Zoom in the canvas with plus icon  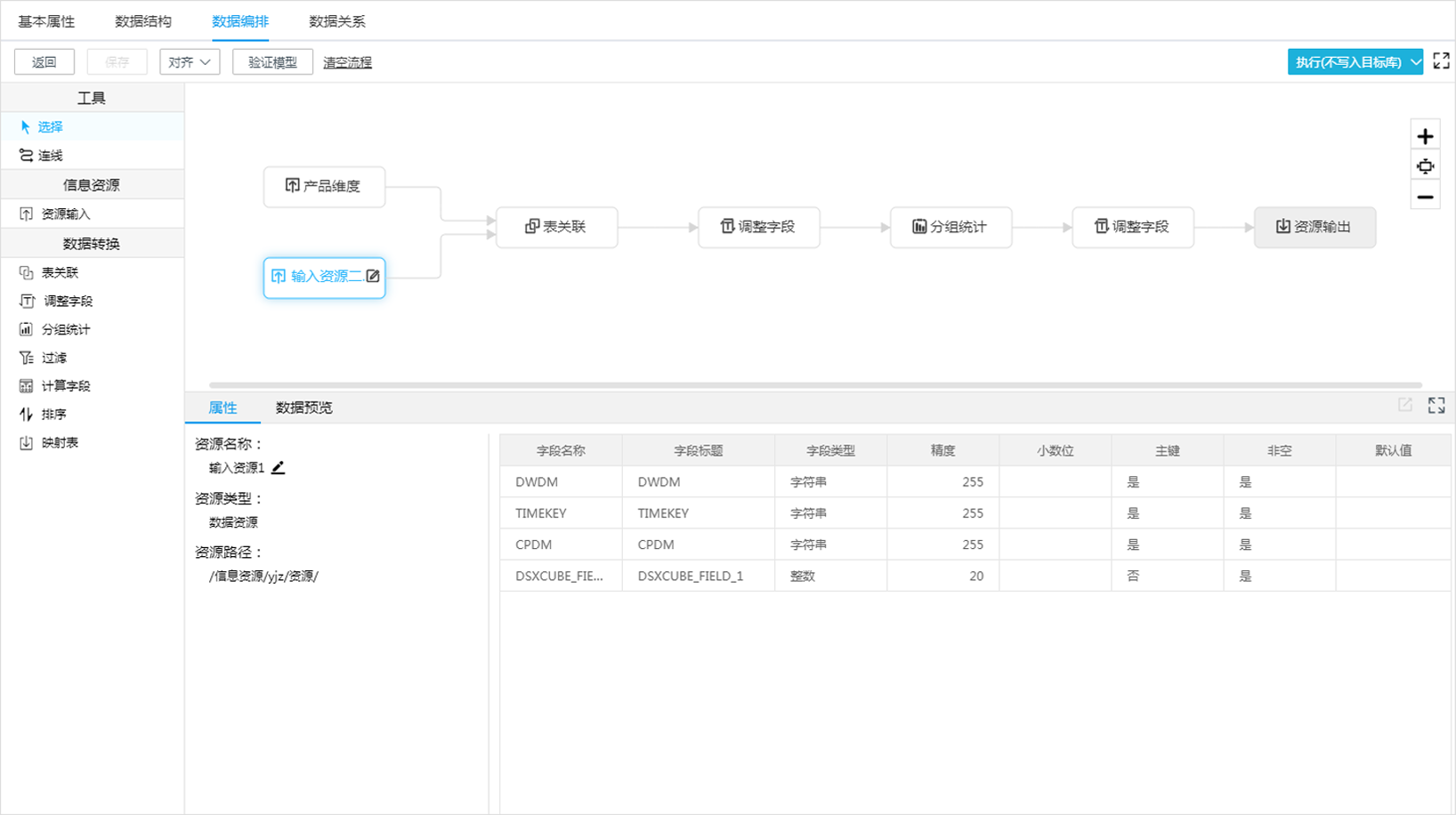(x=1425, y=136)
